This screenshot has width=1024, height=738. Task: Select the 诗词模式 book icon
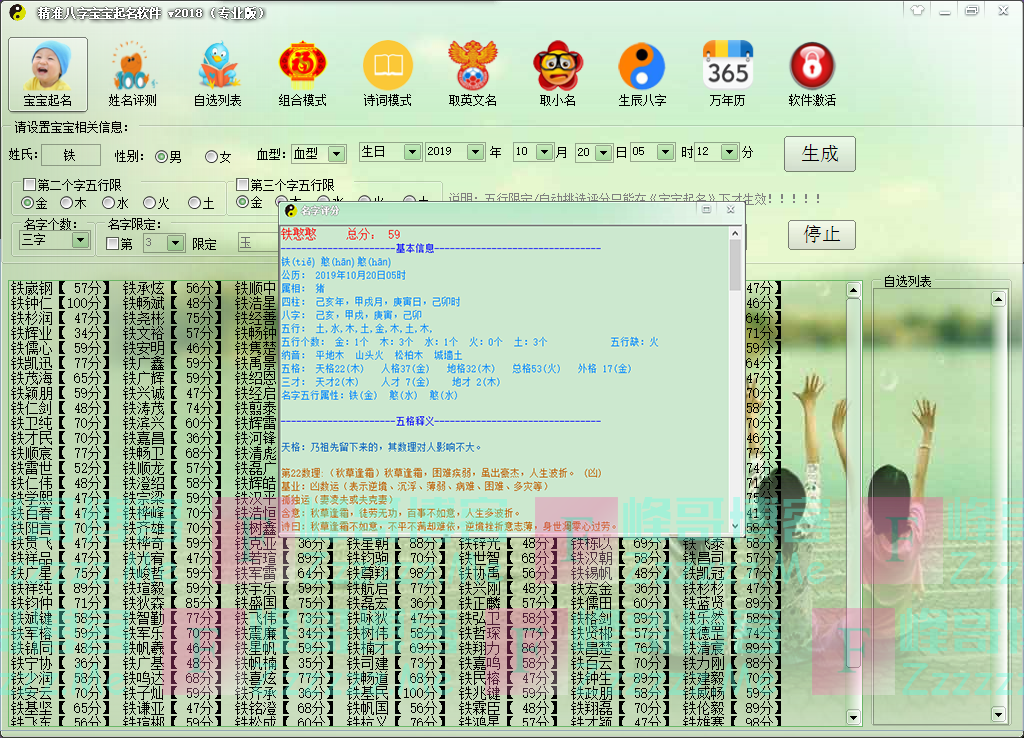tap(387, 74)
